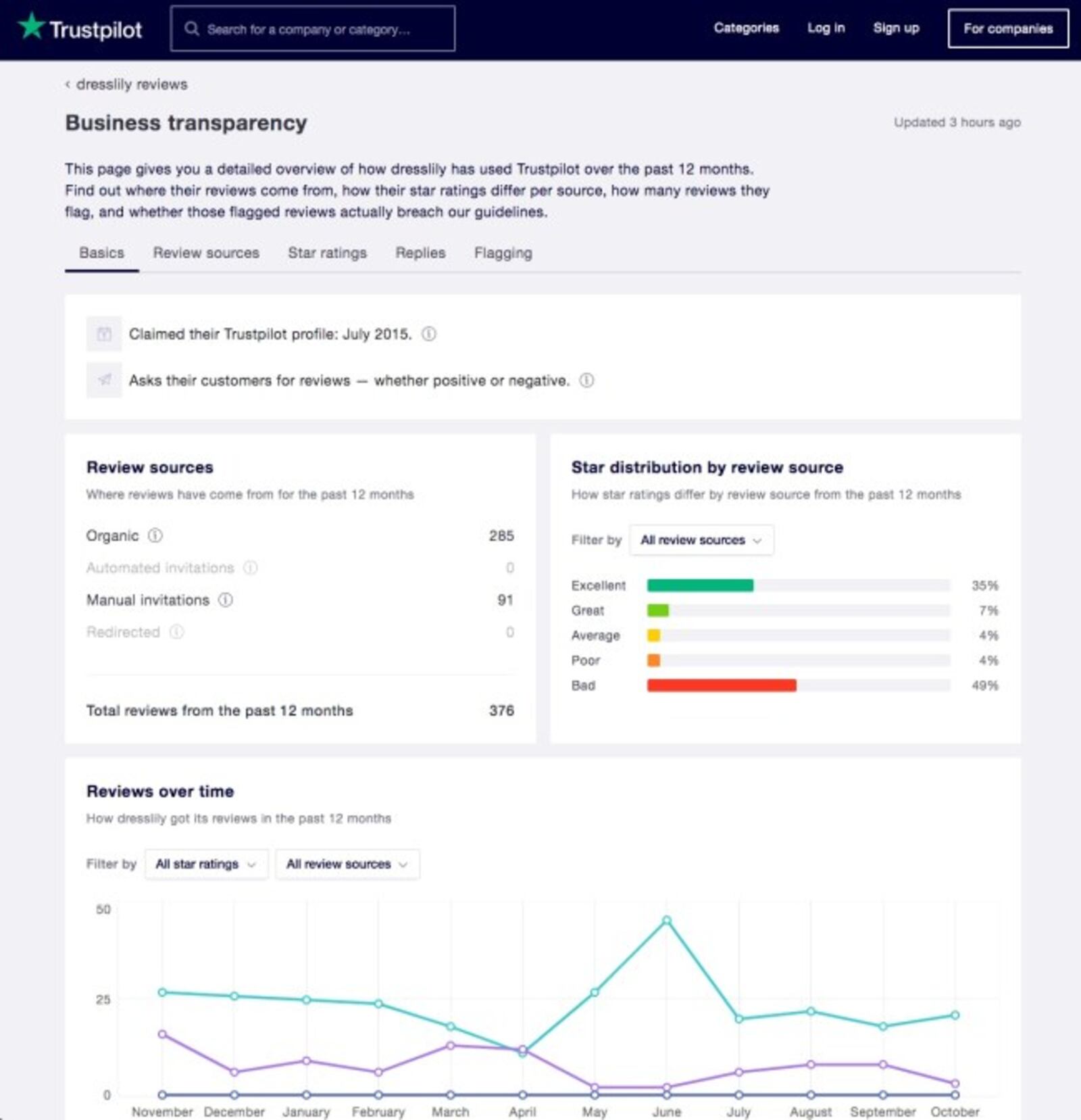Expand the All star ratings dropdown
Viewport: 1081px width, 1120px height.
coord(207,864)
